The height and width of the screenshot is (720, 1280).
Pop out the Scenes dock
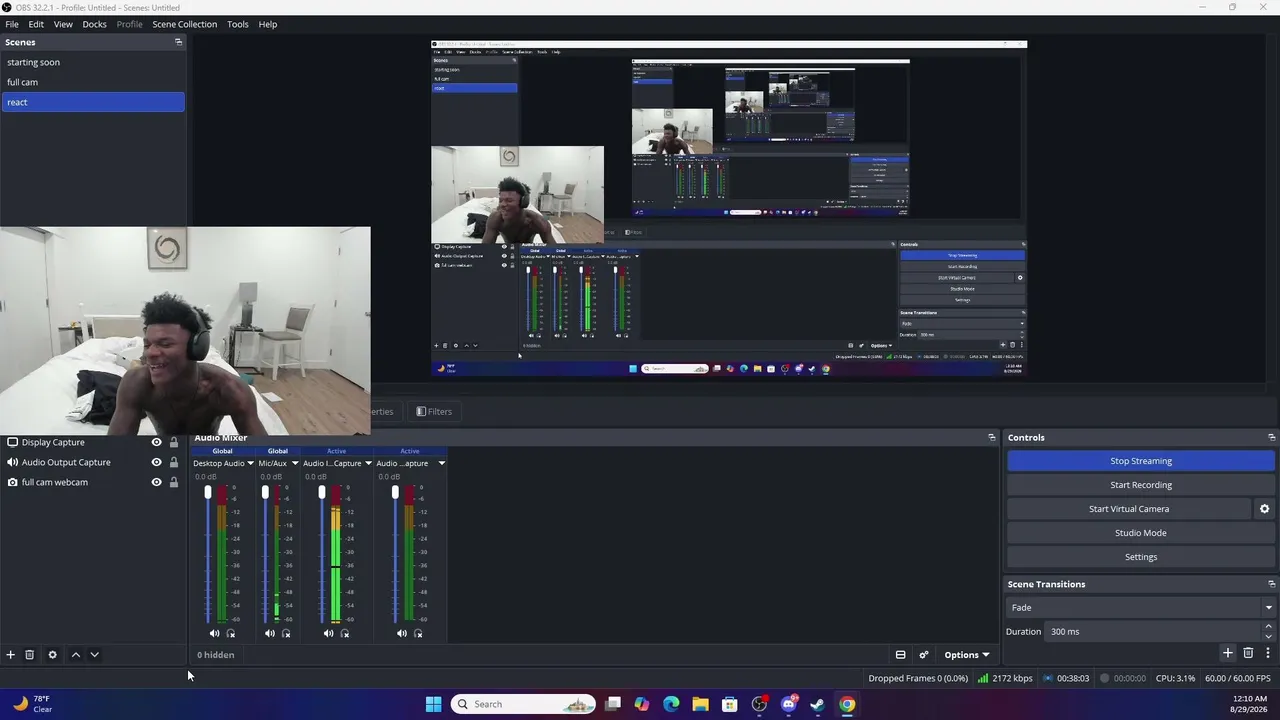[x=179, y=42]
